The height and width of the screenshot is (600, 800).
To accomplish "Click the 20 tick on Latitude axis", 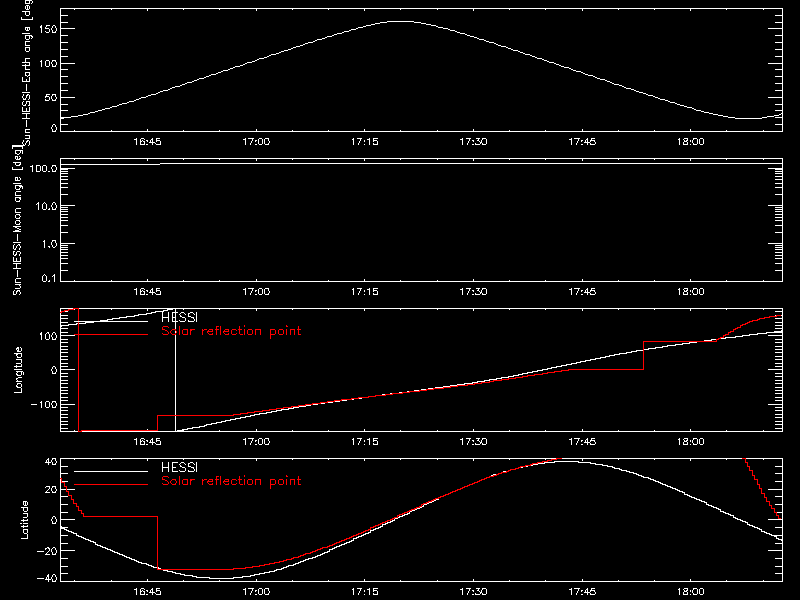I will (x=52, y=490).
